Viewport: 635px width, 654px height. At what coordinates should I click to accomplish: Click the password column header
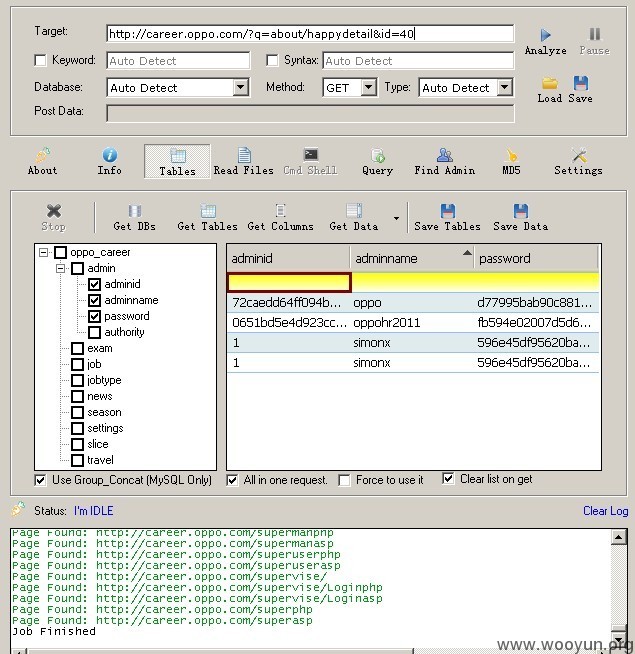pyautogui.click(x=537, y=258)
